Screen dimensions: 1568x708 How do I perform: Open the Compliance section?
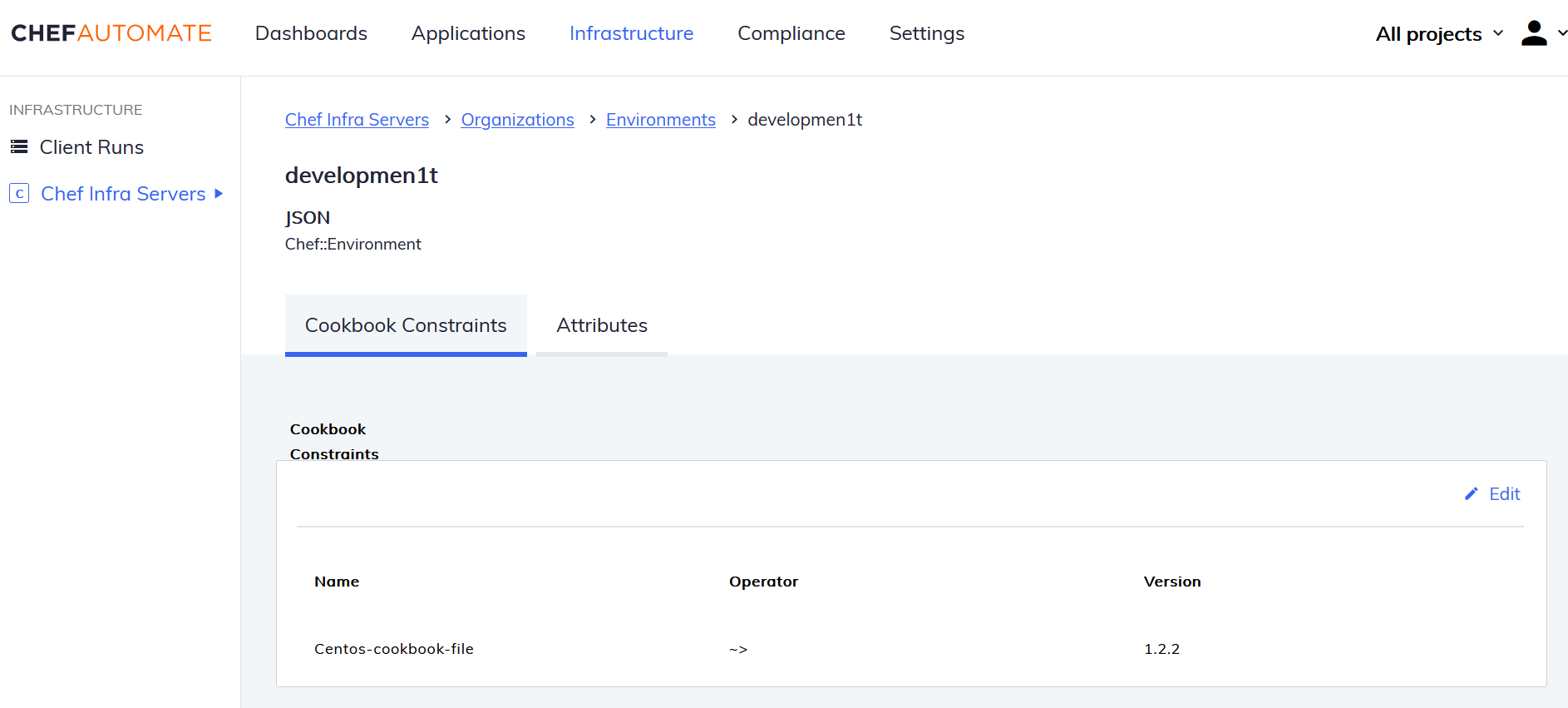[791, 33]
